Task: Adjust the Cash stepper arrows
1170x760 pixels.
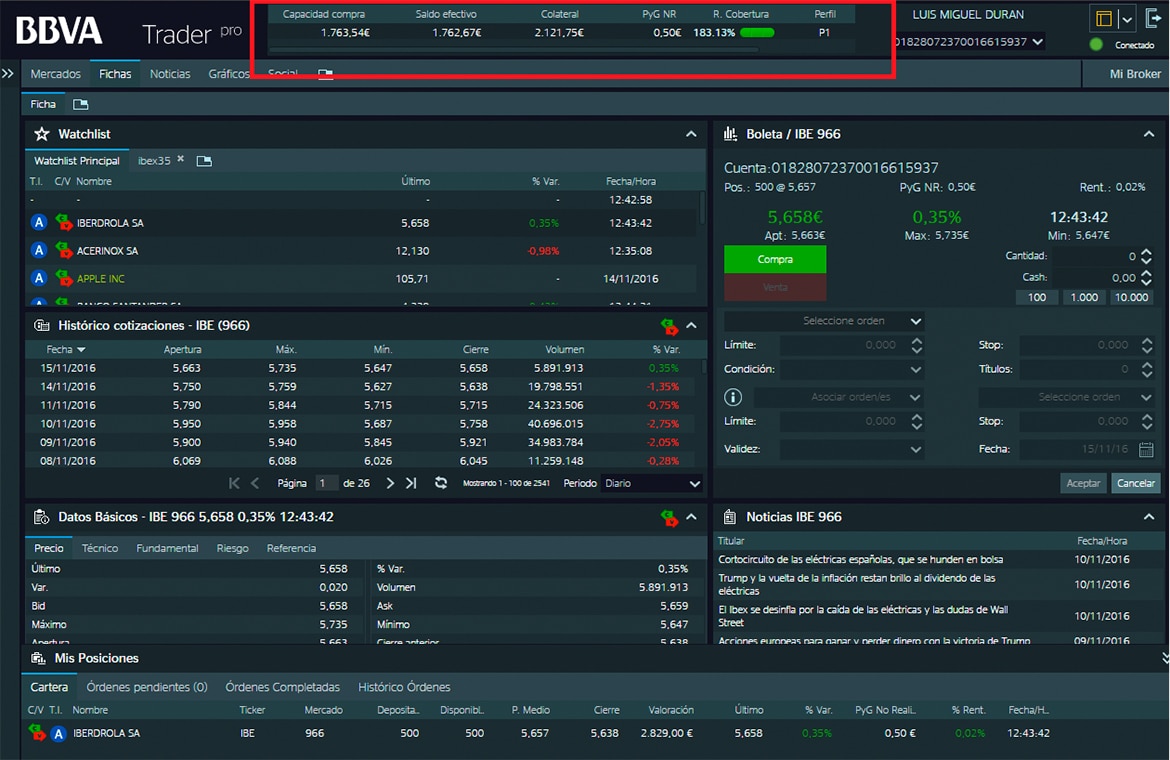Action: tap(1146, 277)
